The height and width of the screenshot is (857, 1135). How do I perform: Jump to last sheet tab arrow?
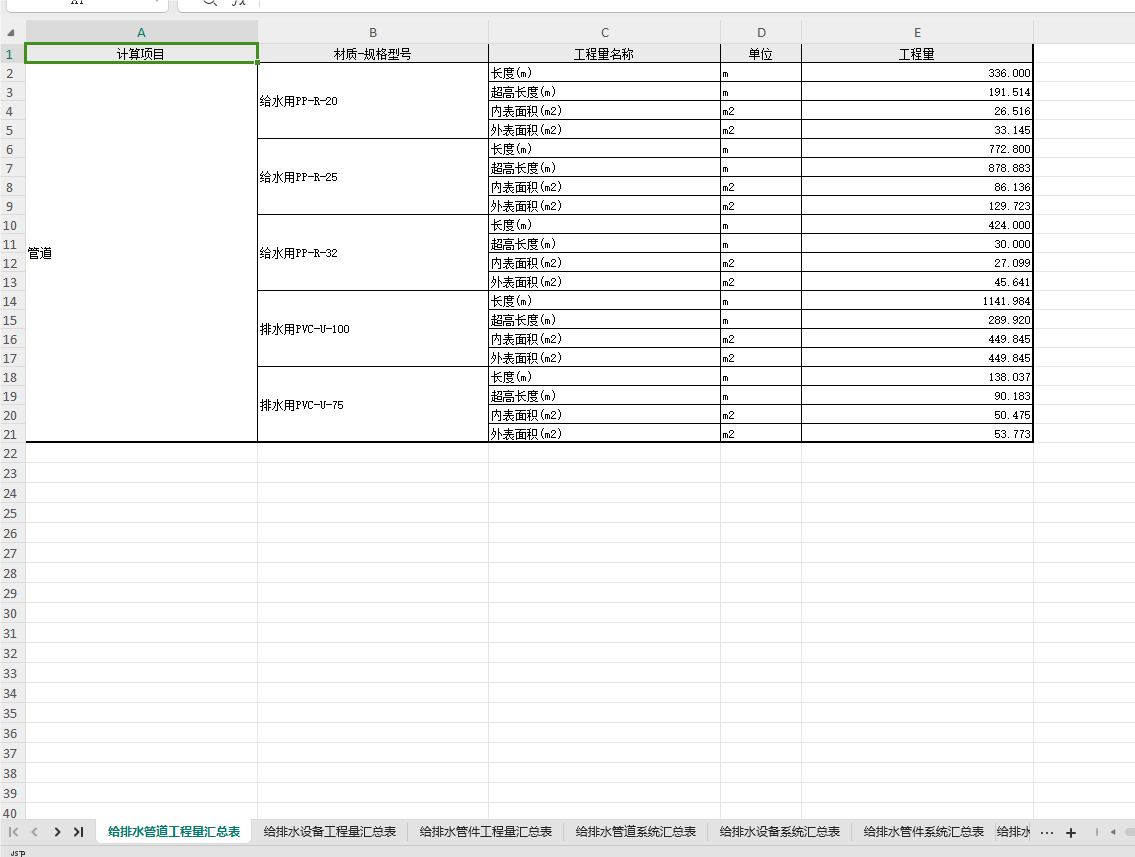[78, 832]
